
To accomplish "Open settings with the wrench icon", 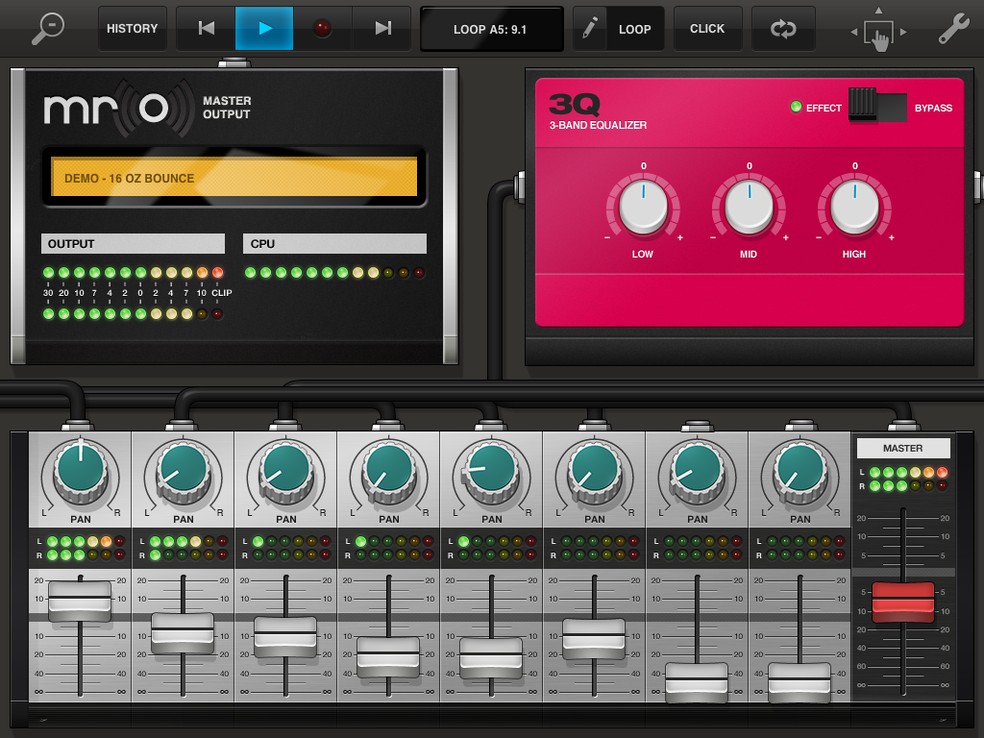I will (x=952, y=29).
